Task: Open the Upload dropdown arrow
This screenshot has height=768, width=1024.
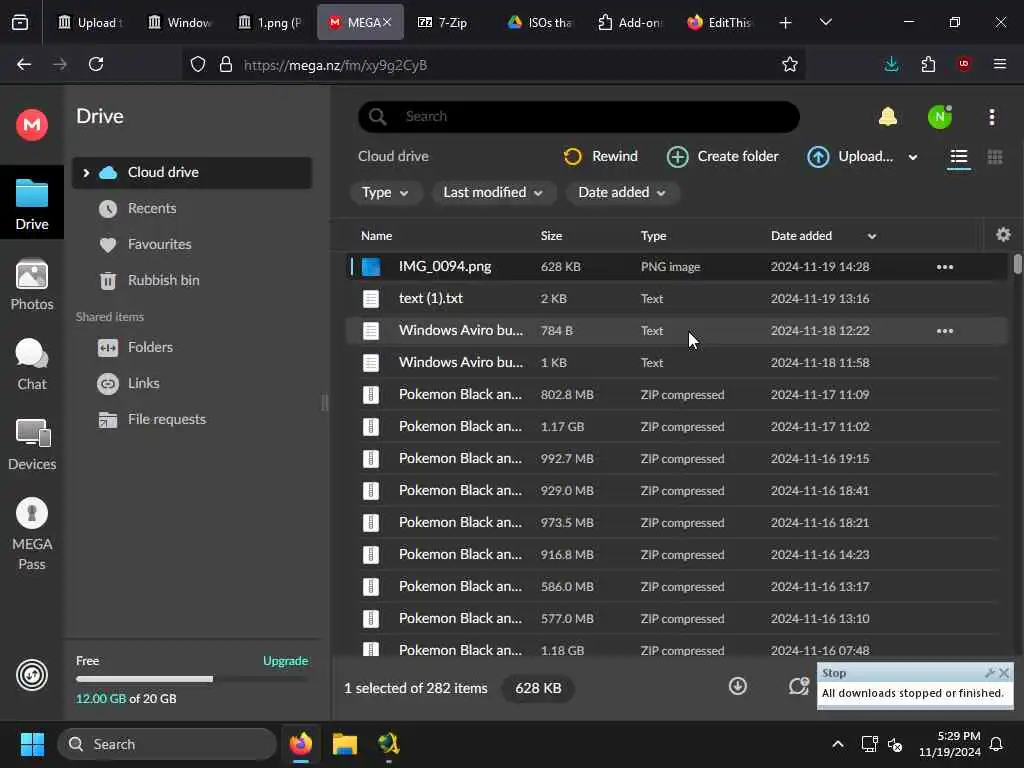Action: pos(913,157)
